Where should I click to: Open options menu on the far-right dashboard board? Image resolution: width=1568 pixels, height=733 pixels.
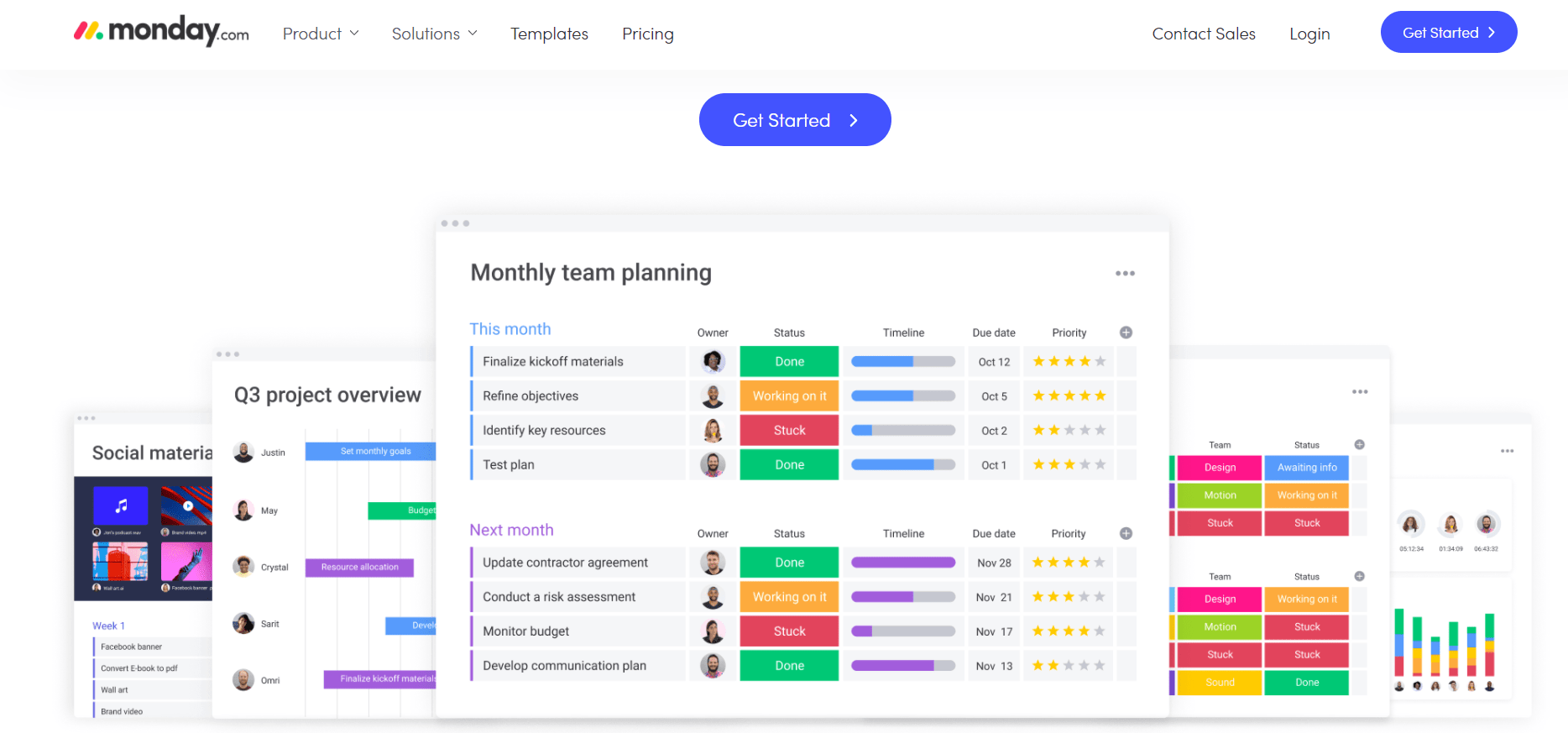1508,451
